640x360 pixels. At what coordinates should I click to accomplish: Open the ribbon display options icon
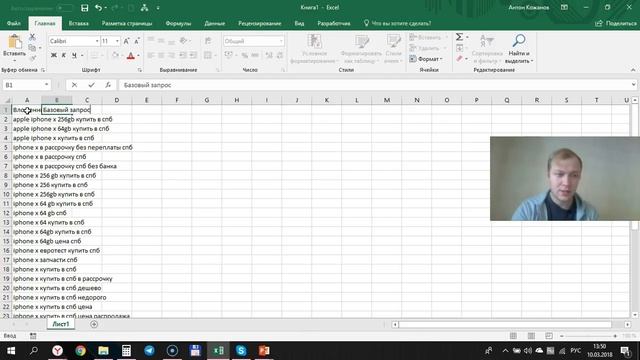point(564,7)
